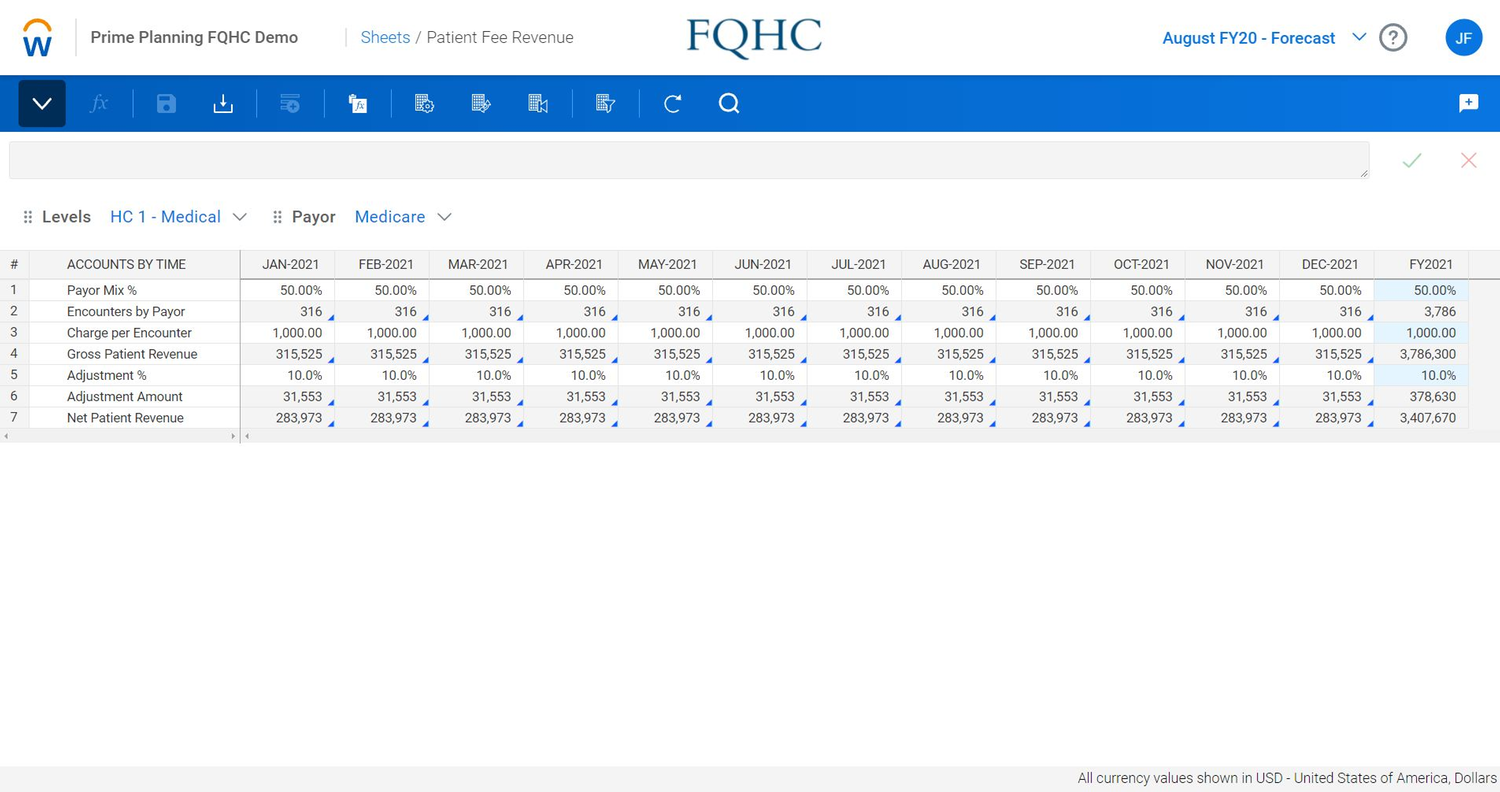Expand the dark chevron toolbar menu
The height and width of the screenshot is (792, 1500).
coord(40,103)
